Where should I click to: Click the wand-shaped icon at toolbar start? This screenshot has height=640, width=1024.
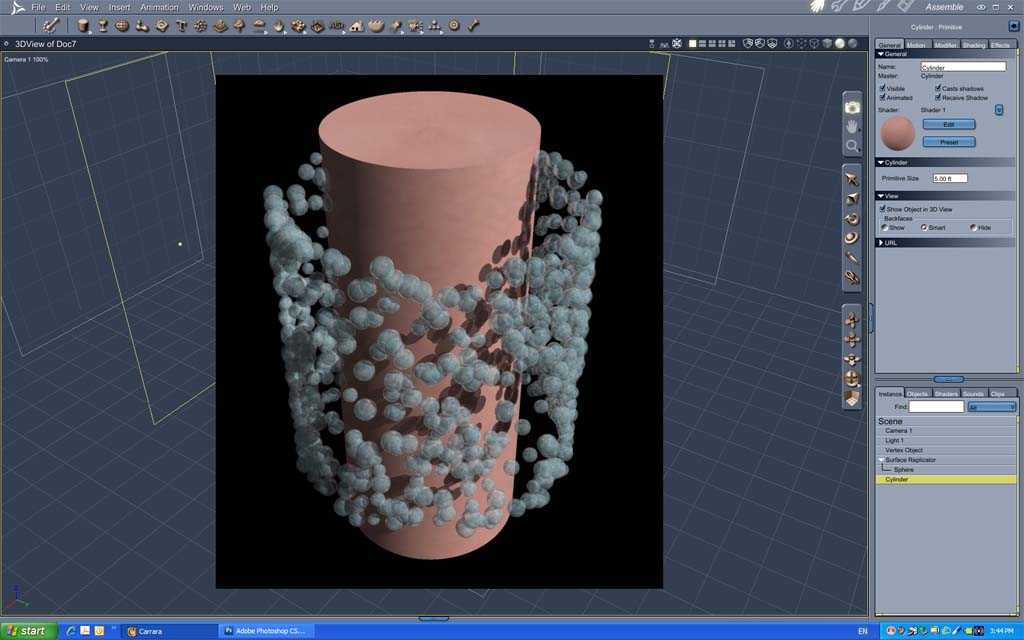tap(50, 25)
